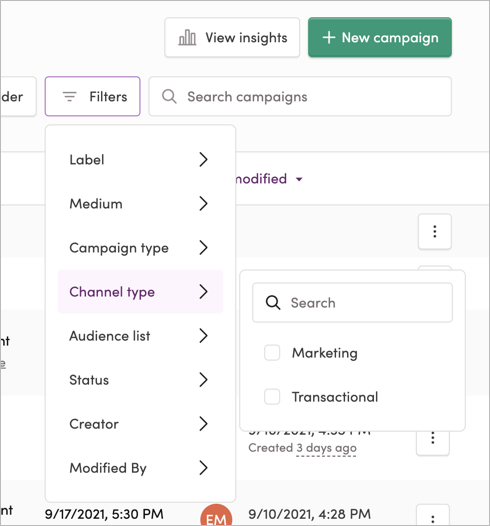This screenshot has width=490, height=526.
Task: Open the Status filter submenu
Action: pos(140,380)
